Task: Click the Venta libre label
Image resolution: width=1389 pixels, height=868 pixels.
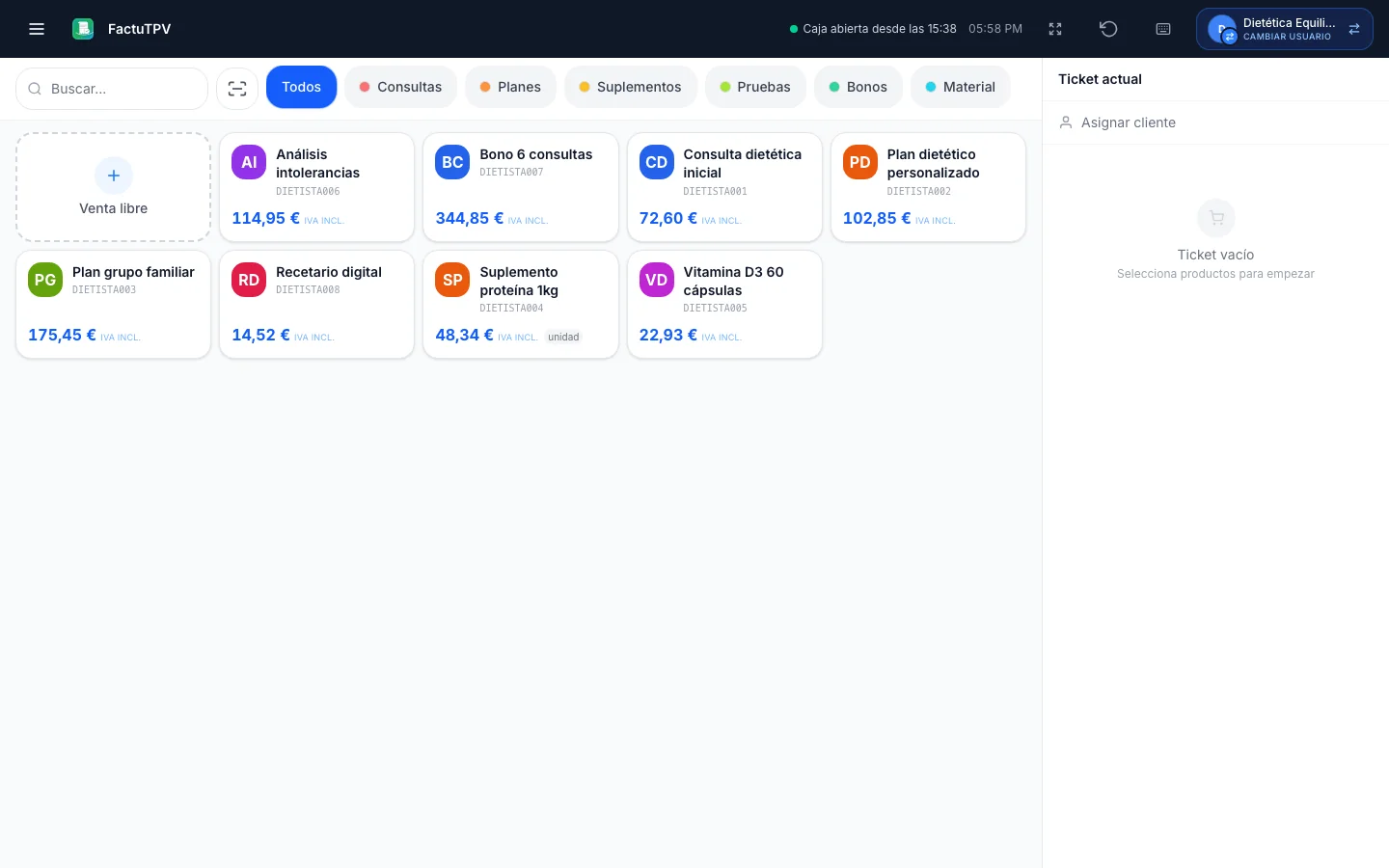Action: (x=114, y=208)
